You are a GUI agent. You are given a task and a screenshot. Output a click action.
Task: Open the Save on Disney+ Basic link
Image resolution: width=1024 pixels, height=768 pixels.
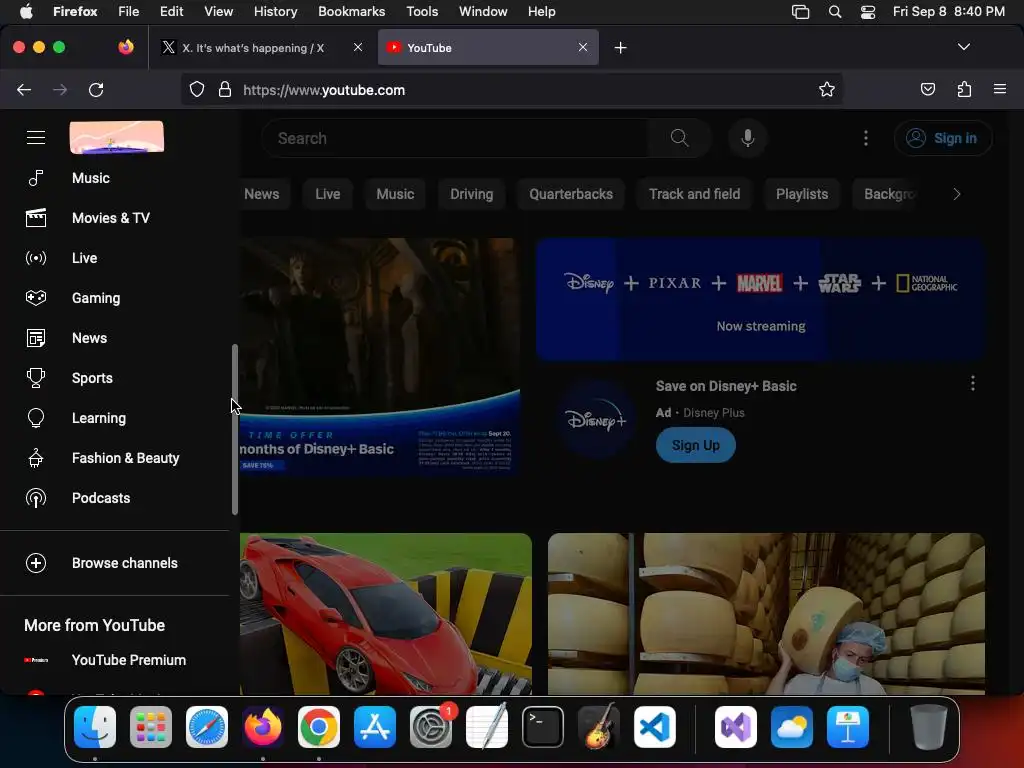726,386
